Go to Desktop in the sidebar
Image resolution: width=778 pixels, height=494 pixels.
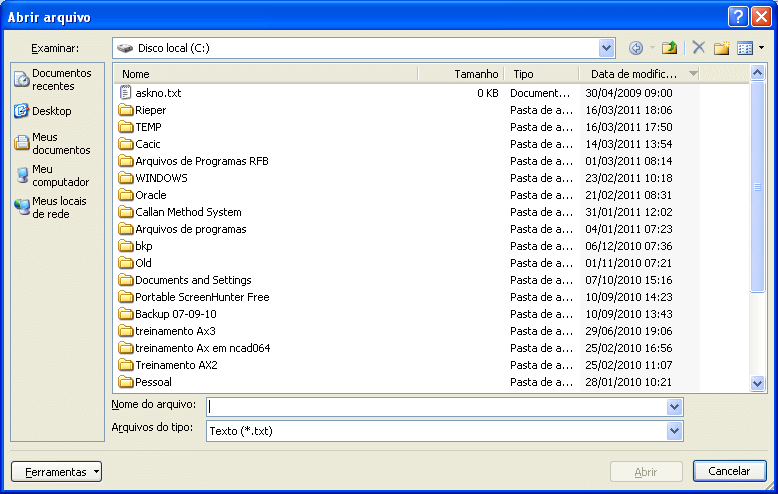(x=50, y=111)
